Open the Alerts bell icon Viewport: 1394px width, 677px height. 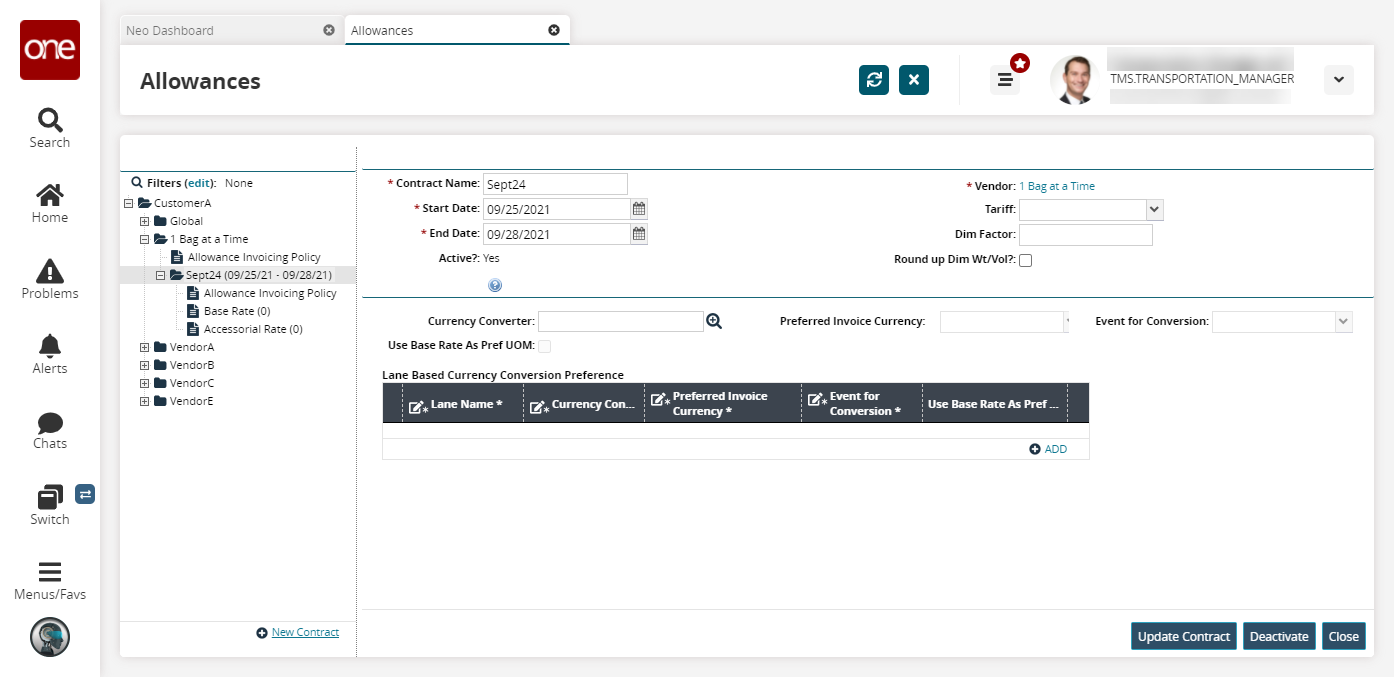[x=49, y=346]
